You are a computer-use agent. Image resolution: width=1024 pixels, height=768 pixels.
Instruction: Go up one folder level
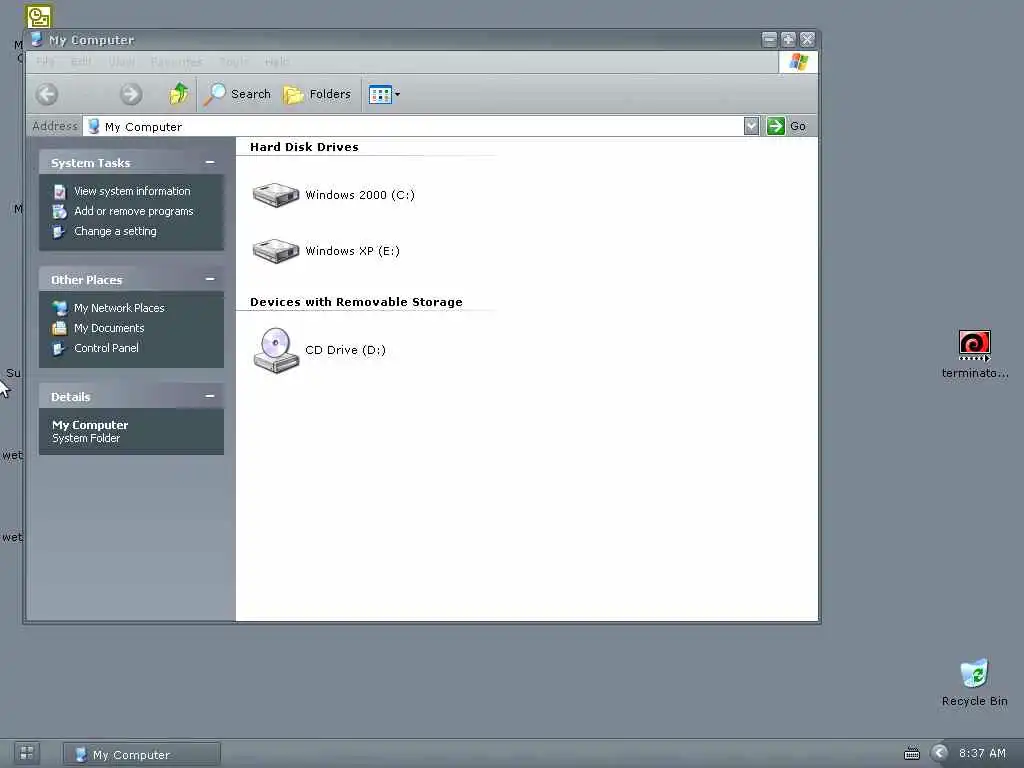(x=179, y=94)
